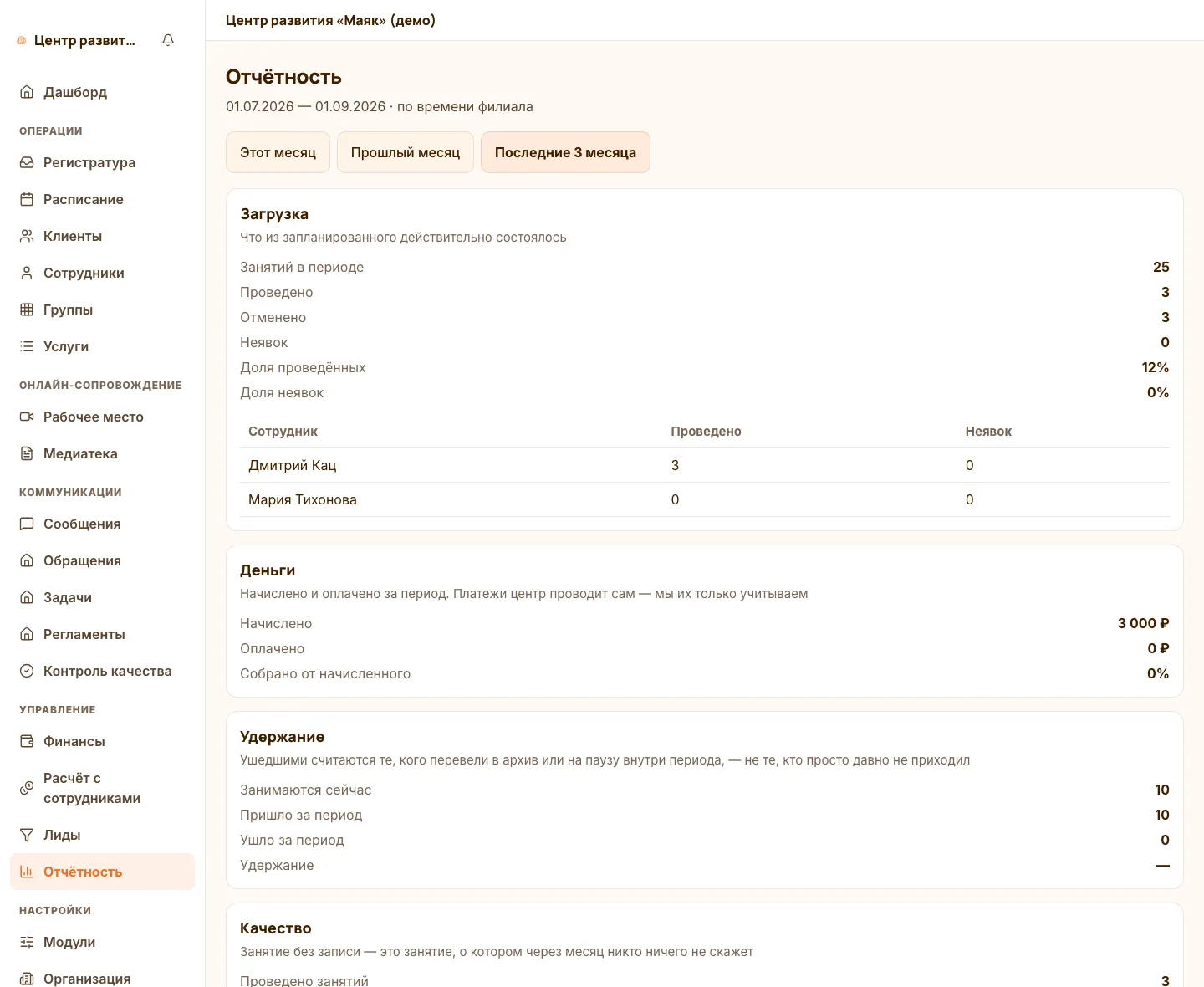Viewport: 1204px width, 987px height.
Task: Click the calendar icon beside Расписание
Action: click(27, 199)
